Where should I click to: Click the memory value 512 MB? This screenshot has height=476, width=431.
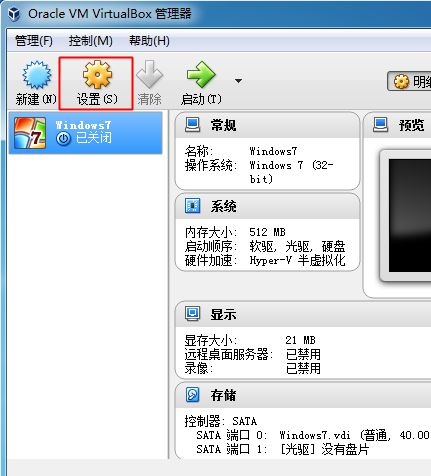267,232
